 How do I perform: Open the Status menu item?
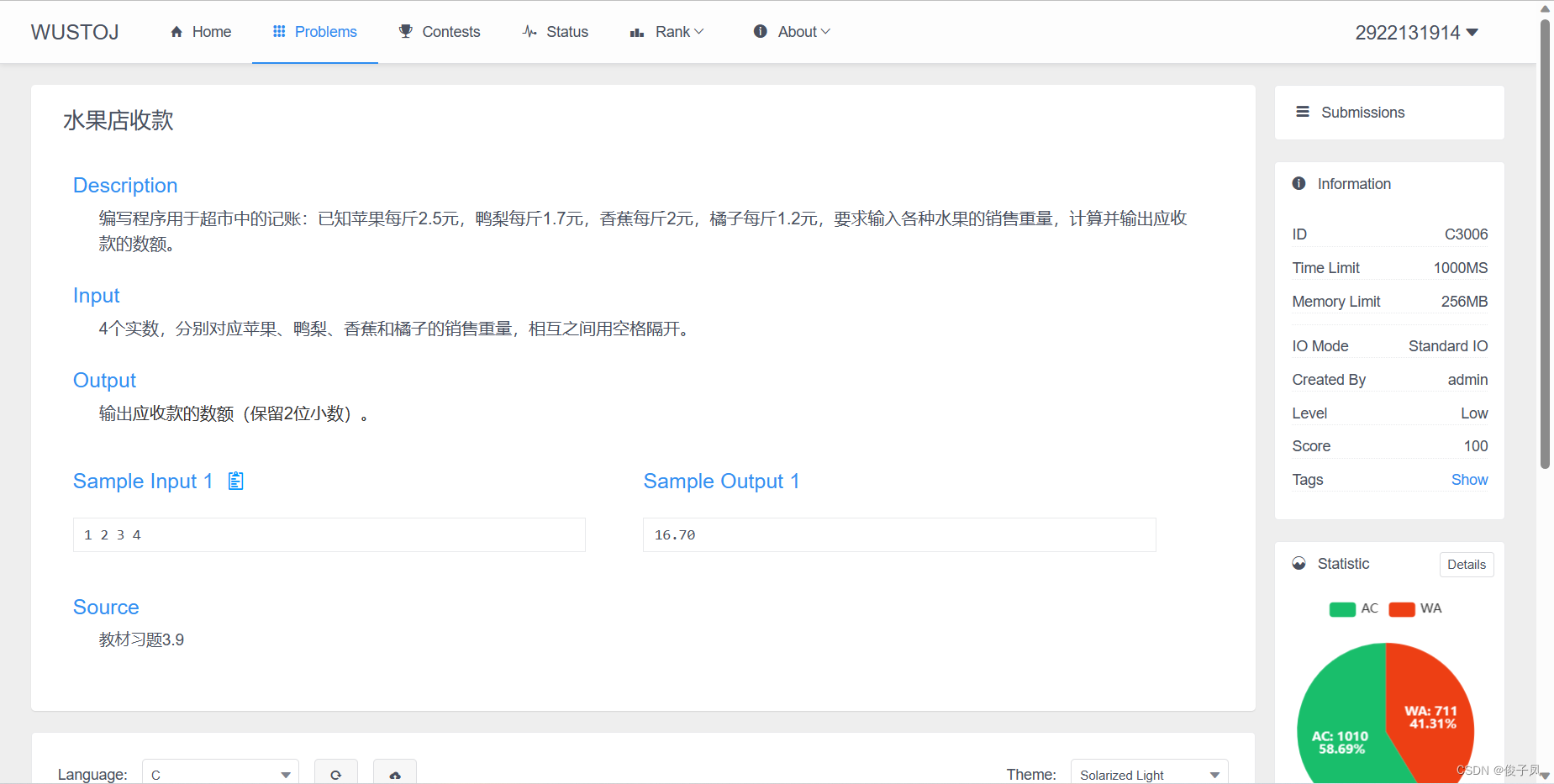[556, 32]
